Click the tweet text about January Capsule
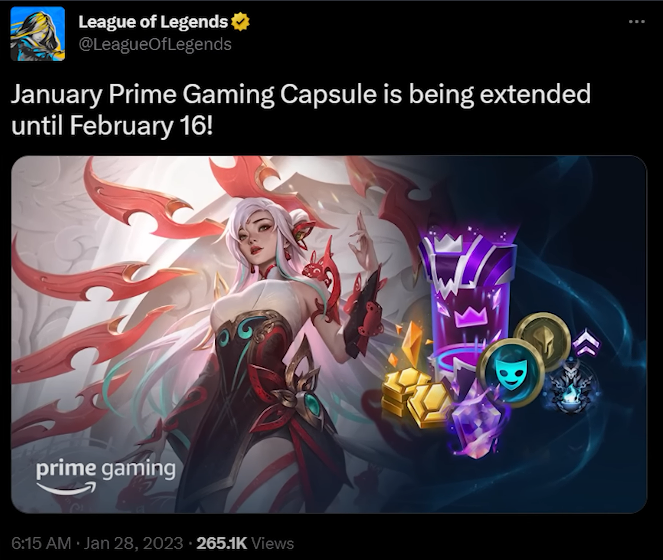663x560 pixels. click(x=301, y=110)
